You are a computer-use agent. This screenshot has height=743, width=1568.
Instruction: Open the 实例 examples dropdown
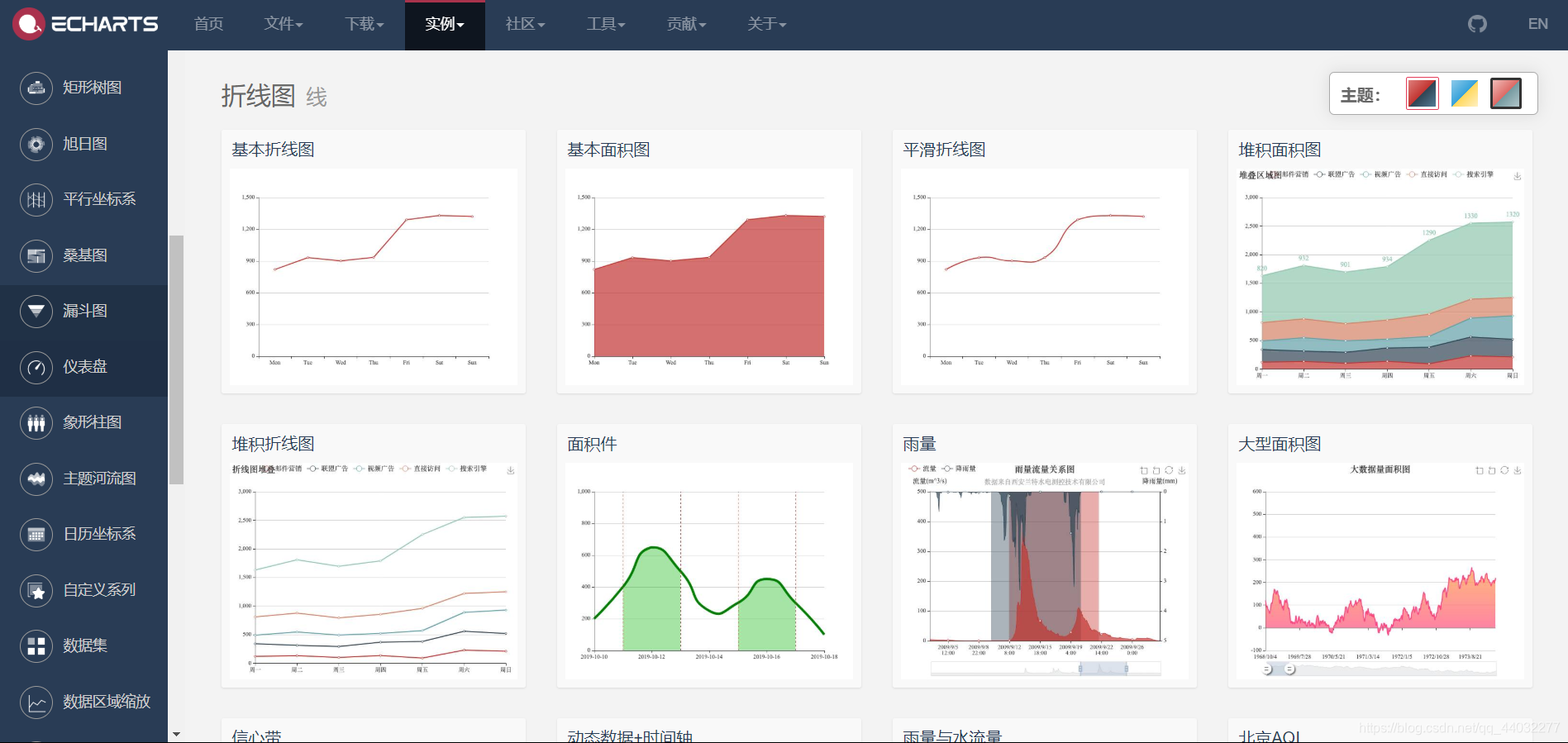(x=445, y=24)
